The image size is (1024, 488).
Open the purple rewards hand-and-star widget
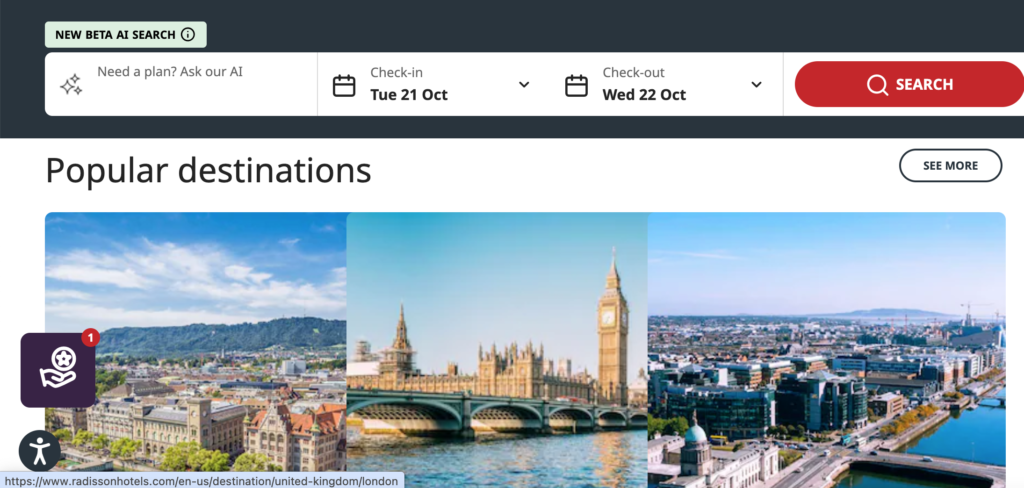pos(58,370)
